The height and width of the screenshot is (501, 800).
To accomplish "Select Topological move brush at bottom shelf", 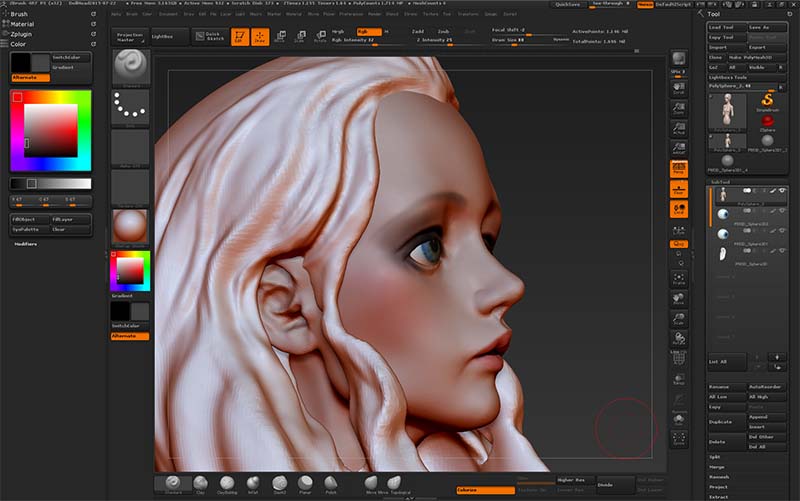I will pyautogui.click(x=394, y=484).
